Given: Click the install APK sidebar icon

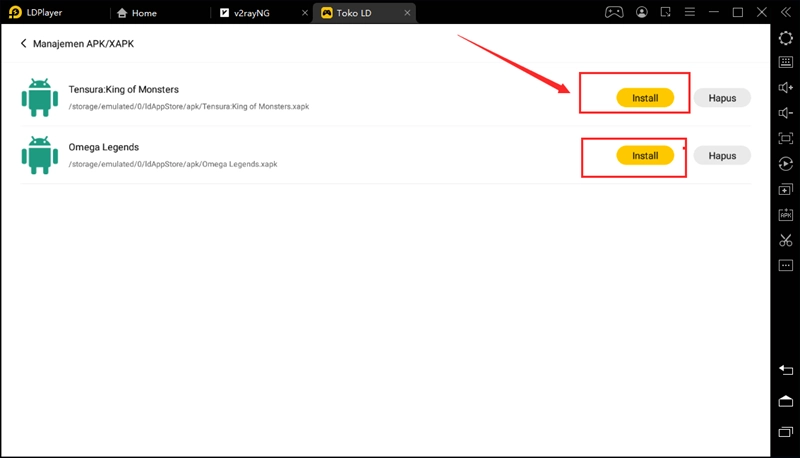Looking at the screenshot, I should (x=786, y=215).
